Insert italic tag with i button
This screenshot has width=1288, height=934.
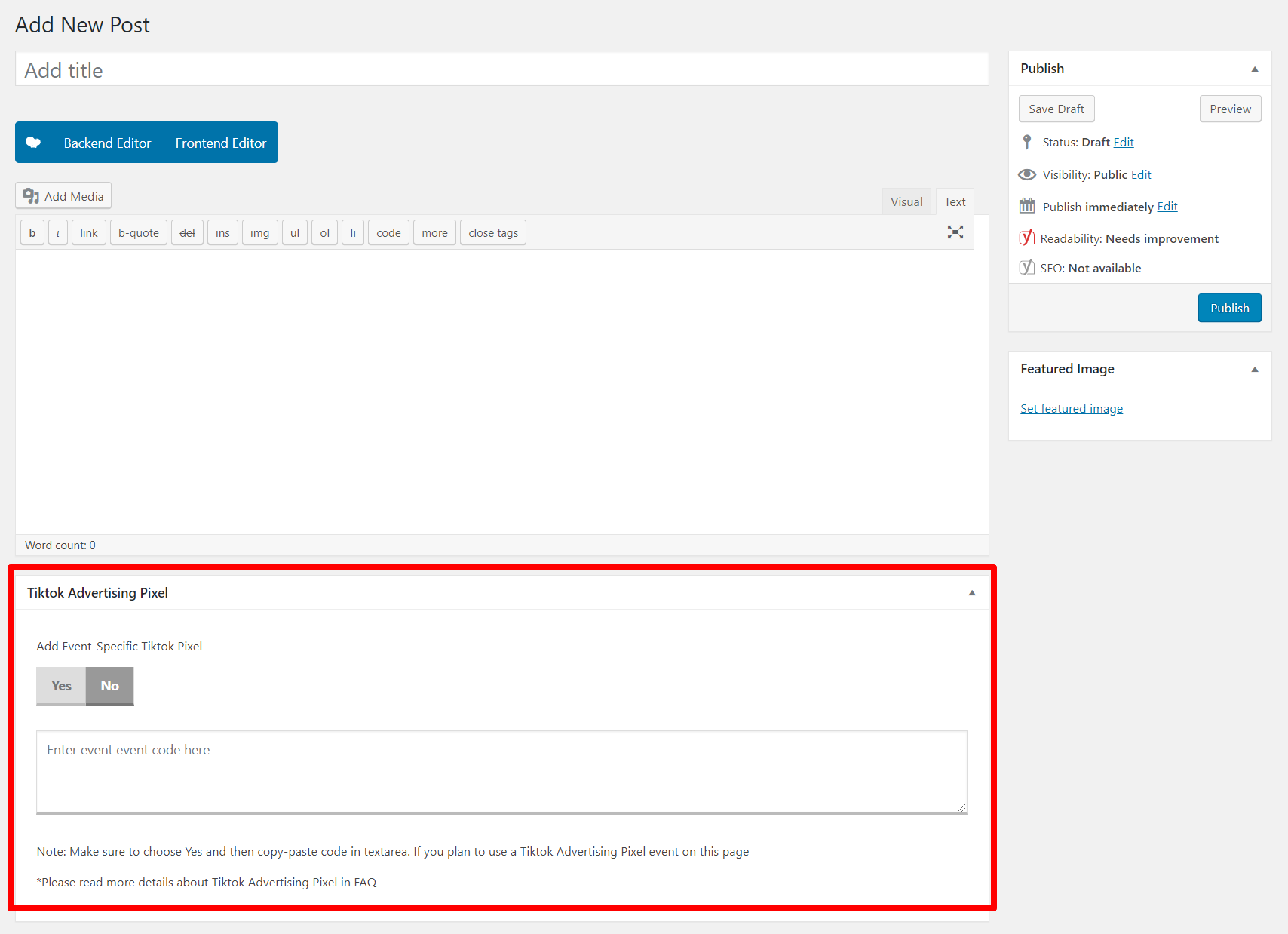(x=58, y=233)
